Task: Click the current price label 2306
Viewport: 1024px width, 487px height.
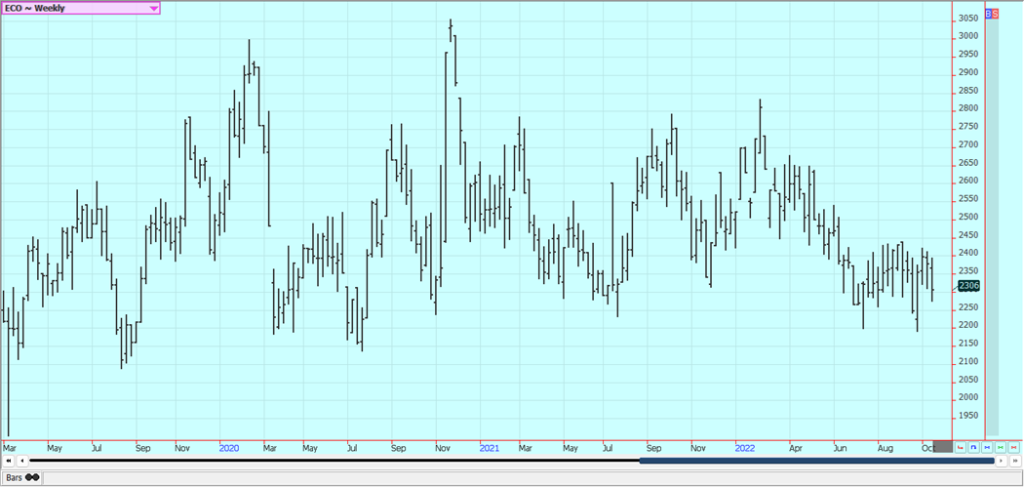Action: [x=968, y=285]
